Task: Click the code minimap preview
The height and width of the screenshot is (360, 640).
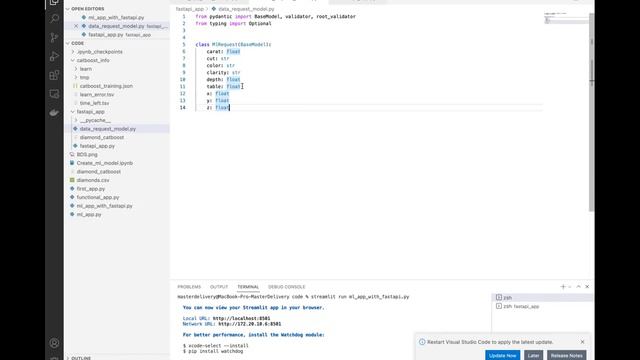Action: tap(566, 18)
